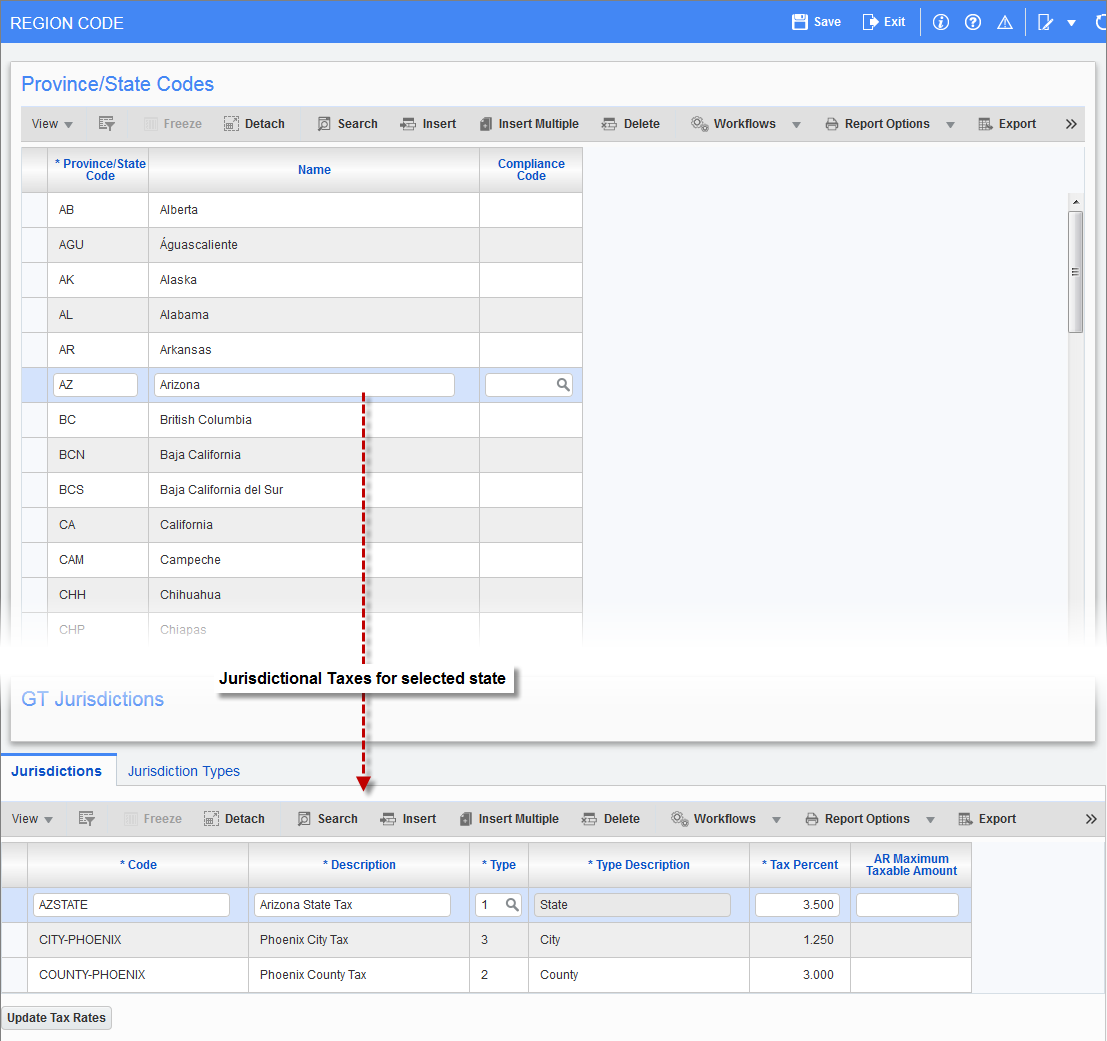This screenshot has width=1107, height=1041.
Task: Expand the Province toolbar overflow chevron
Action: pyautogui.click(x=1071, y=124)
